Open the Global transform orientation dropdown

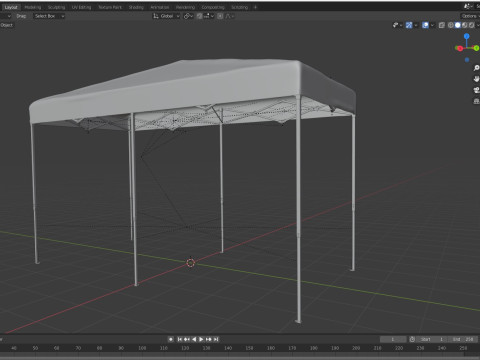[166, 16]
